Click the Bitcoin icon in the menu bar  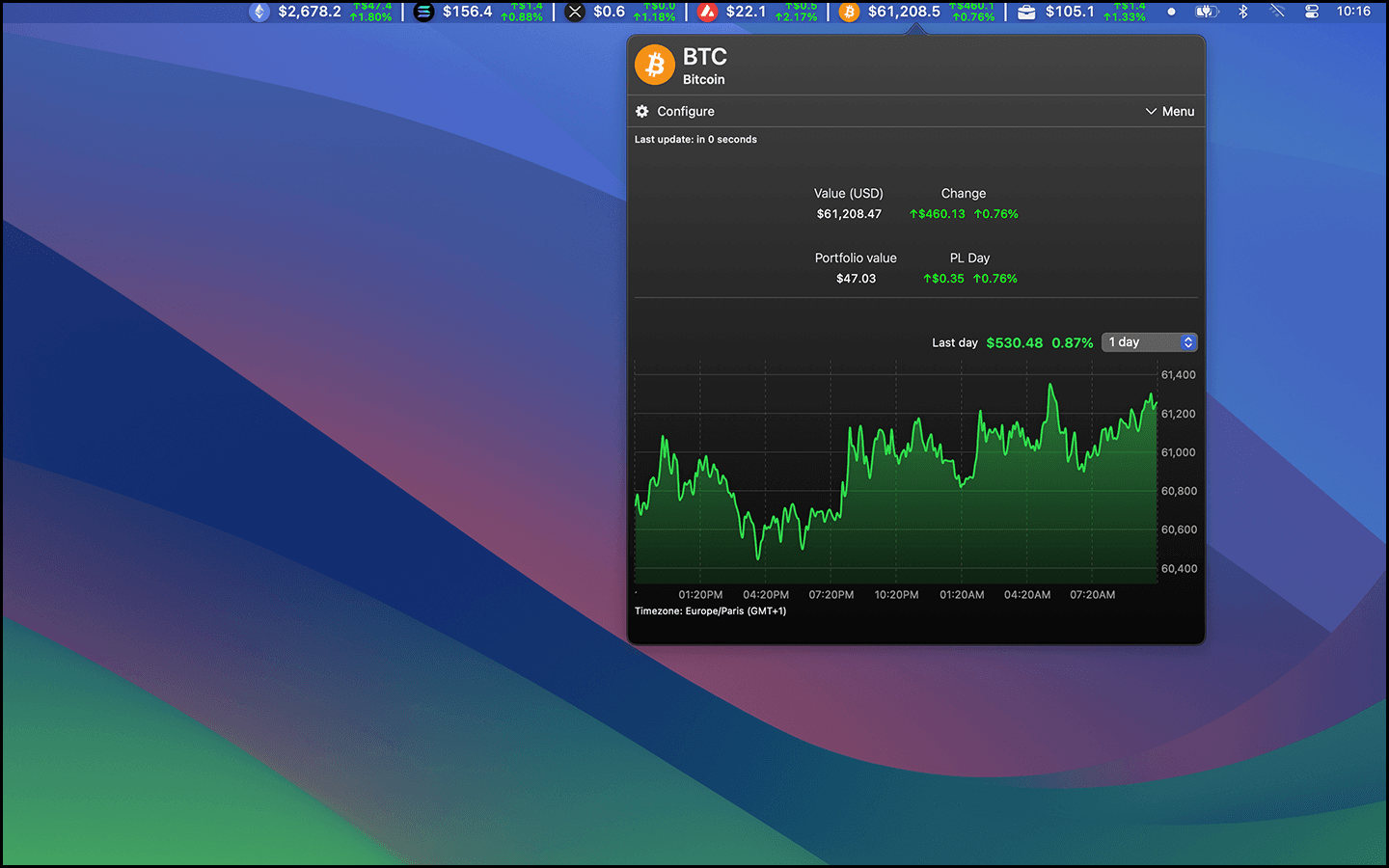click(x=849, y=12)
